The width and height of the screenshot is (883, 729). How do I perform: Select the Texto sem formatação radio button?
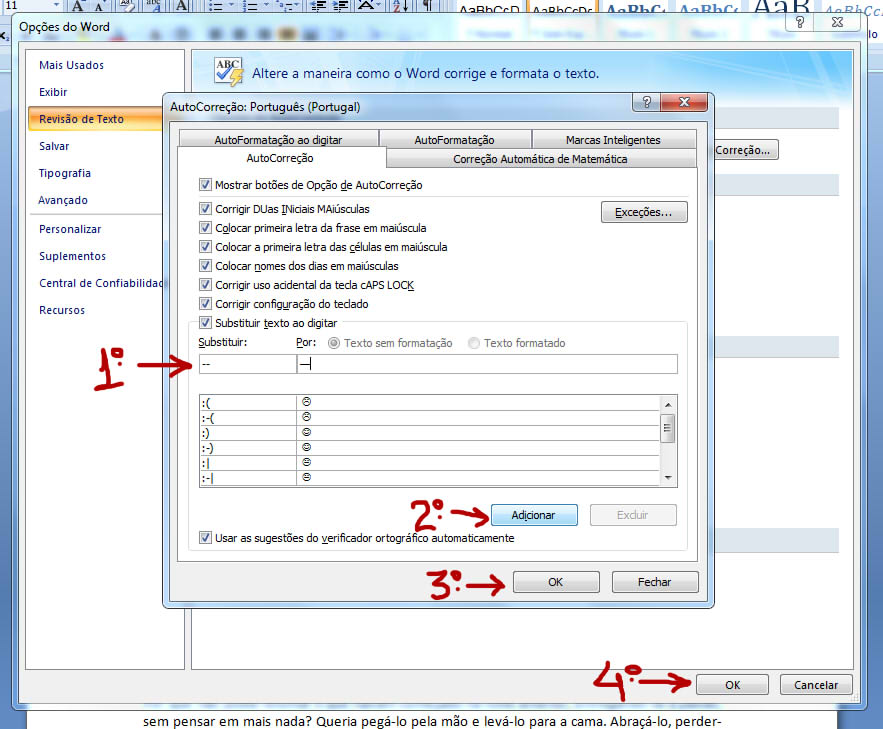coord(334,343)
